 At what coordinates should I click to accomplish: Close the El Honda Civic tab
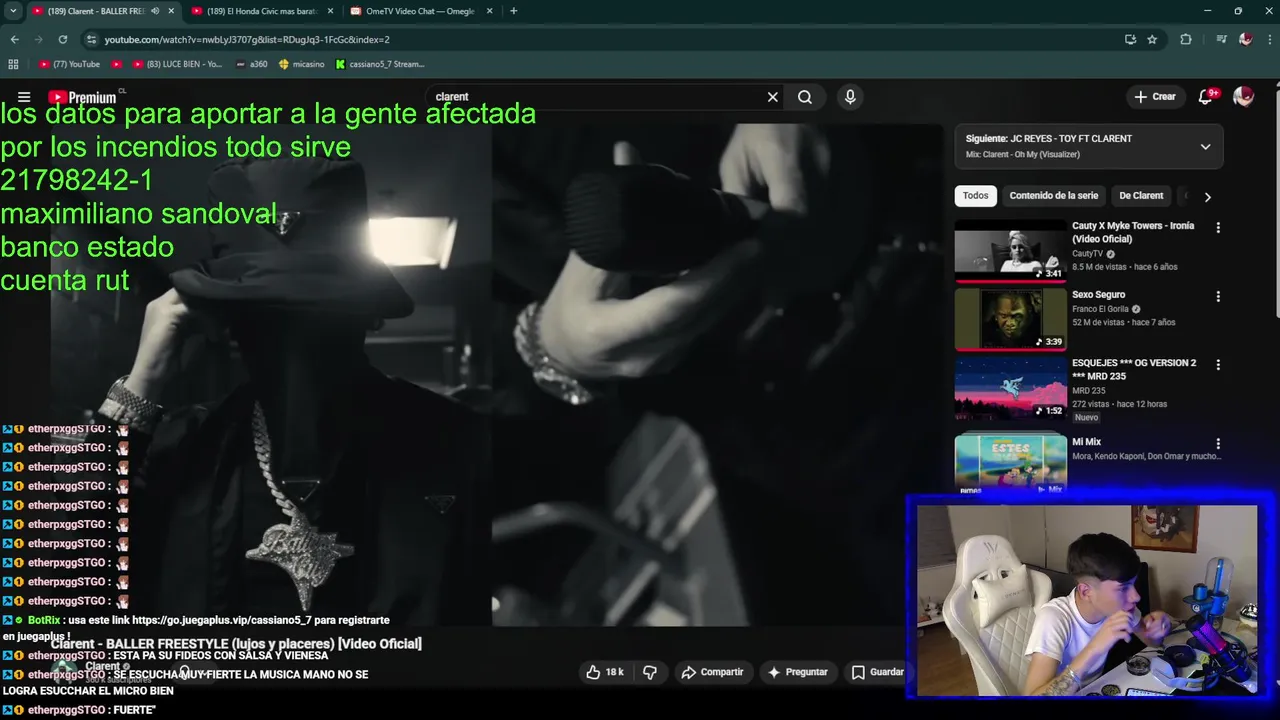[330, 11]
